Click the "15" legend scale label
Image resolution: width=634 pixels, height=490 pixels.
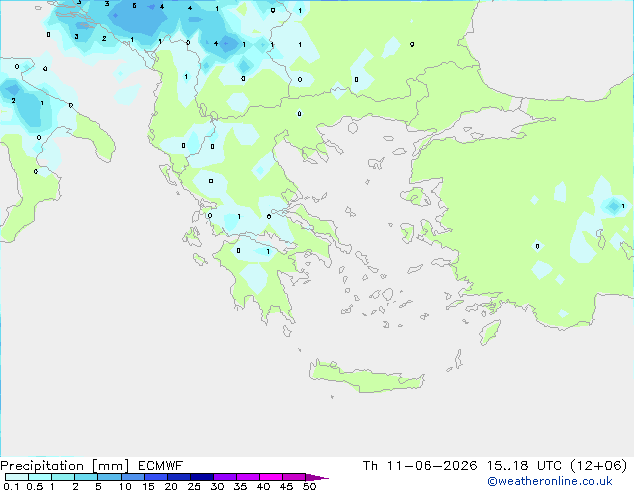click(x=148, y=486)
